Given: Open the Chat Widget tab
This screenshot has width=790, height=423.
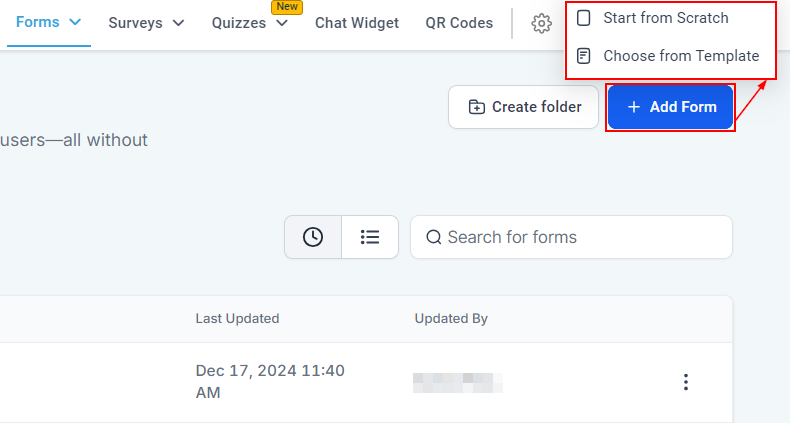Looking at the screenshot, I should [x=356, y=23].
